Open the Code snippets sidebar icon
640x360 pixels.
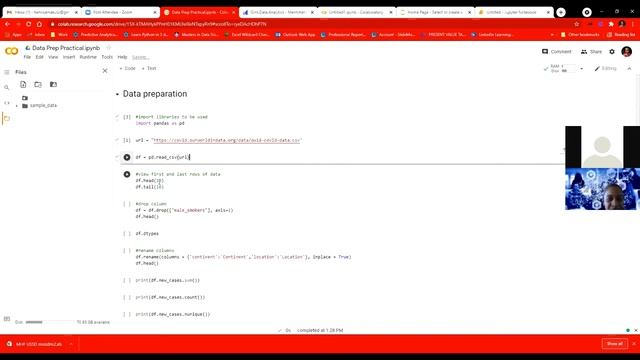click(7, 103)
